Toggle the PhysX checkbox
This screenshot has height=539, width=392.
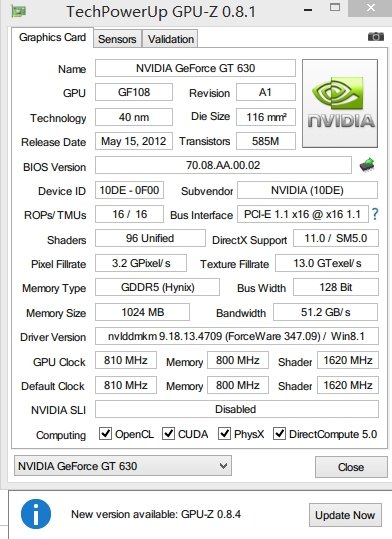(224, 434)
